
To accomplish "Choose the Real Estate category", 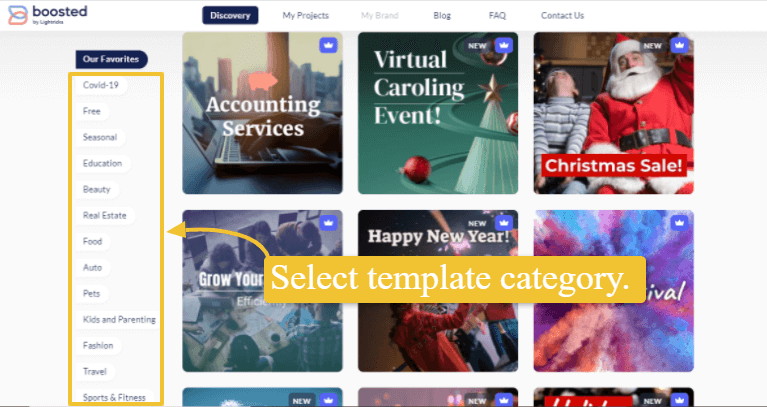I will (105, 215).
